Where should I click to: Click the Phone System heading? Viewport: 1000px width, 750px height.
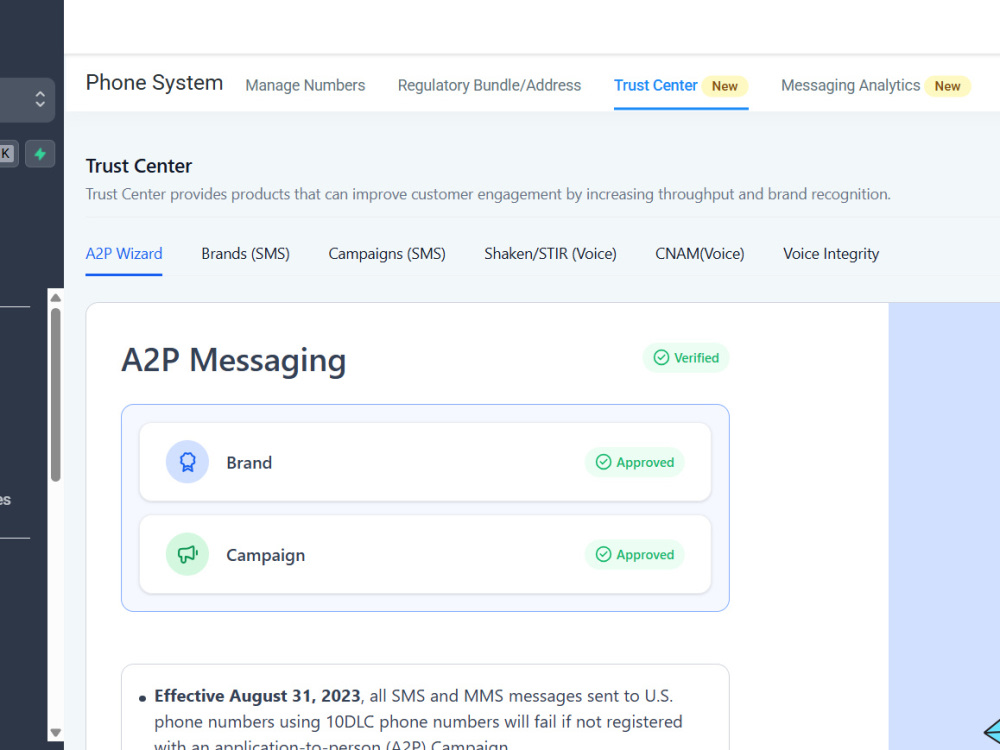[154, 83]
